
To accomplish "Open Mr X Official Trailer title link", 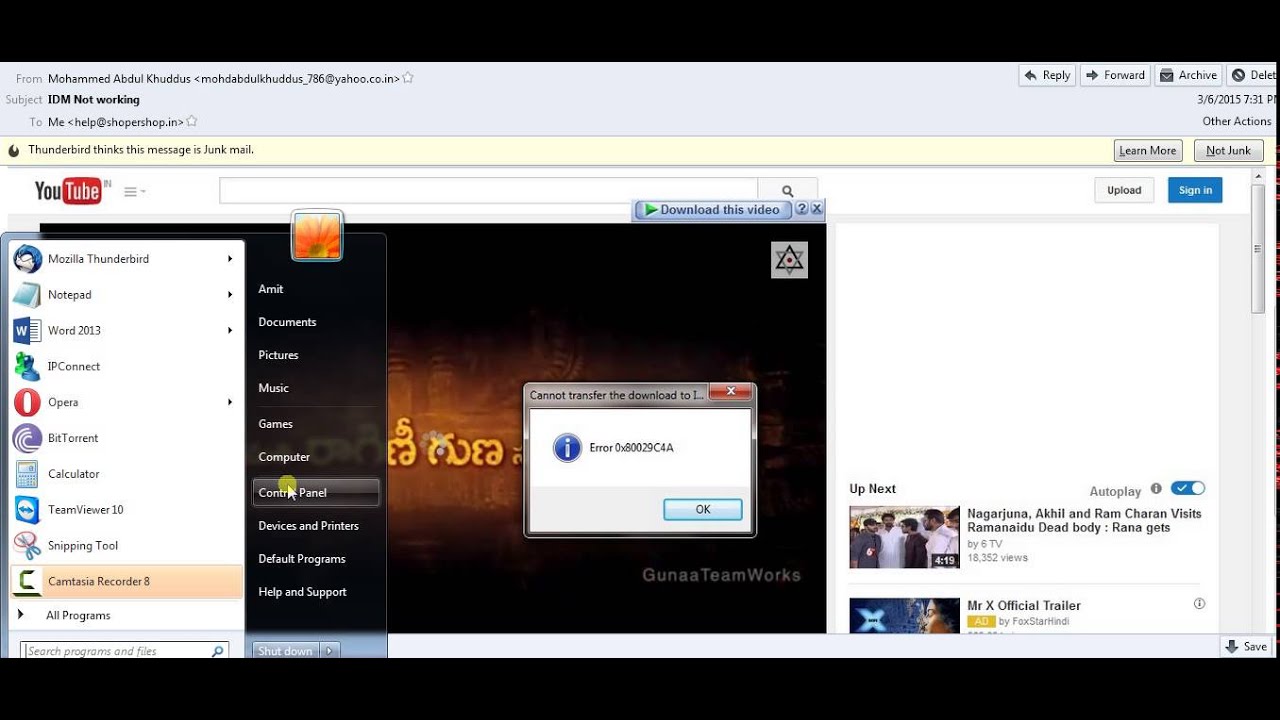I will pyautogui.click(x=1024, y=605).
